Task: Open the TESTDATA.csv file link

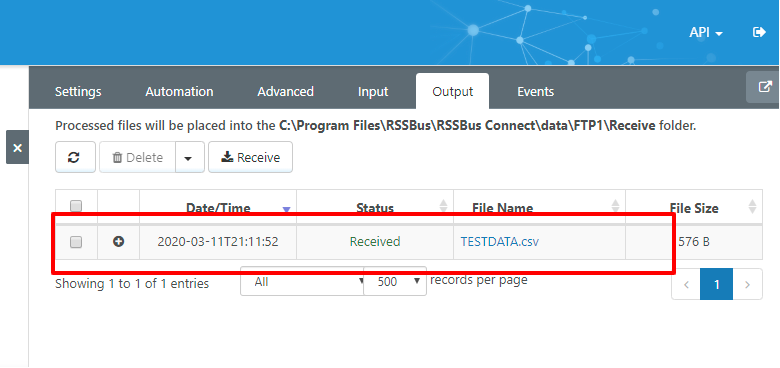Action: [499, 242]
